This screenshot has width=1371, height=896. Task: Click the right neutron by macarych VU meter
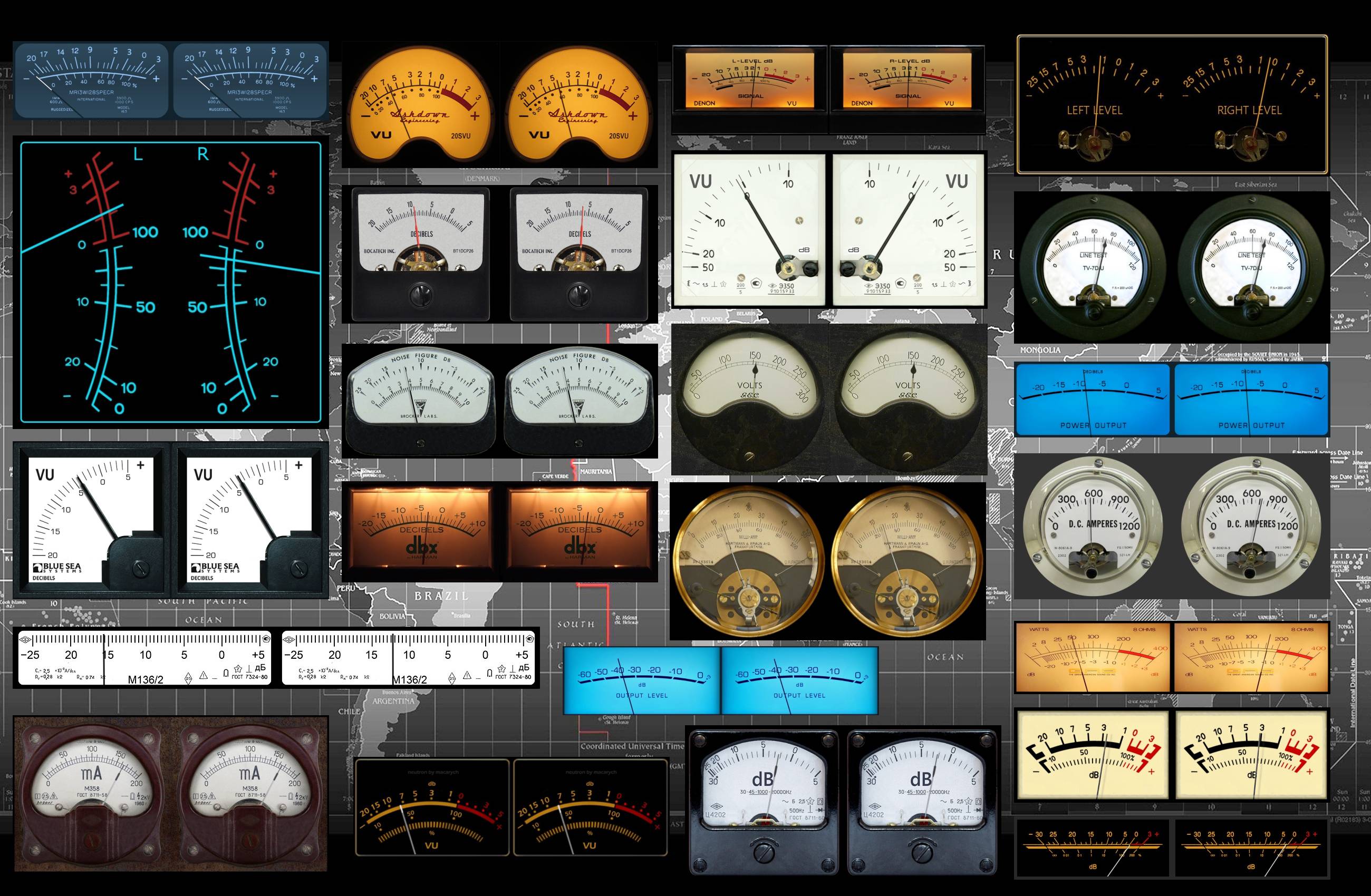(x=590, y=807)
